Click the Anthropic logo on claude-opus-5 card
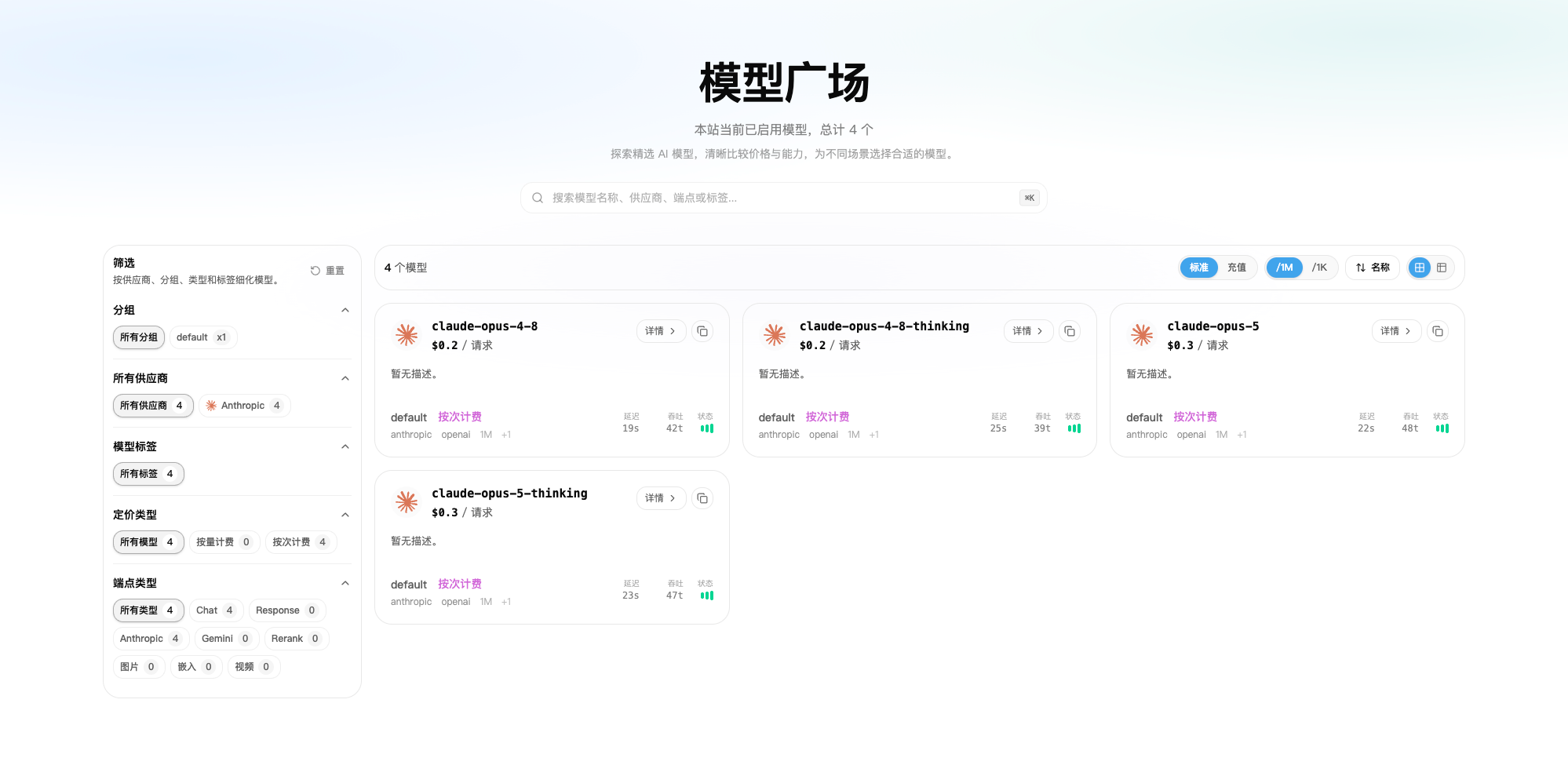 (x=1142, y=335)
